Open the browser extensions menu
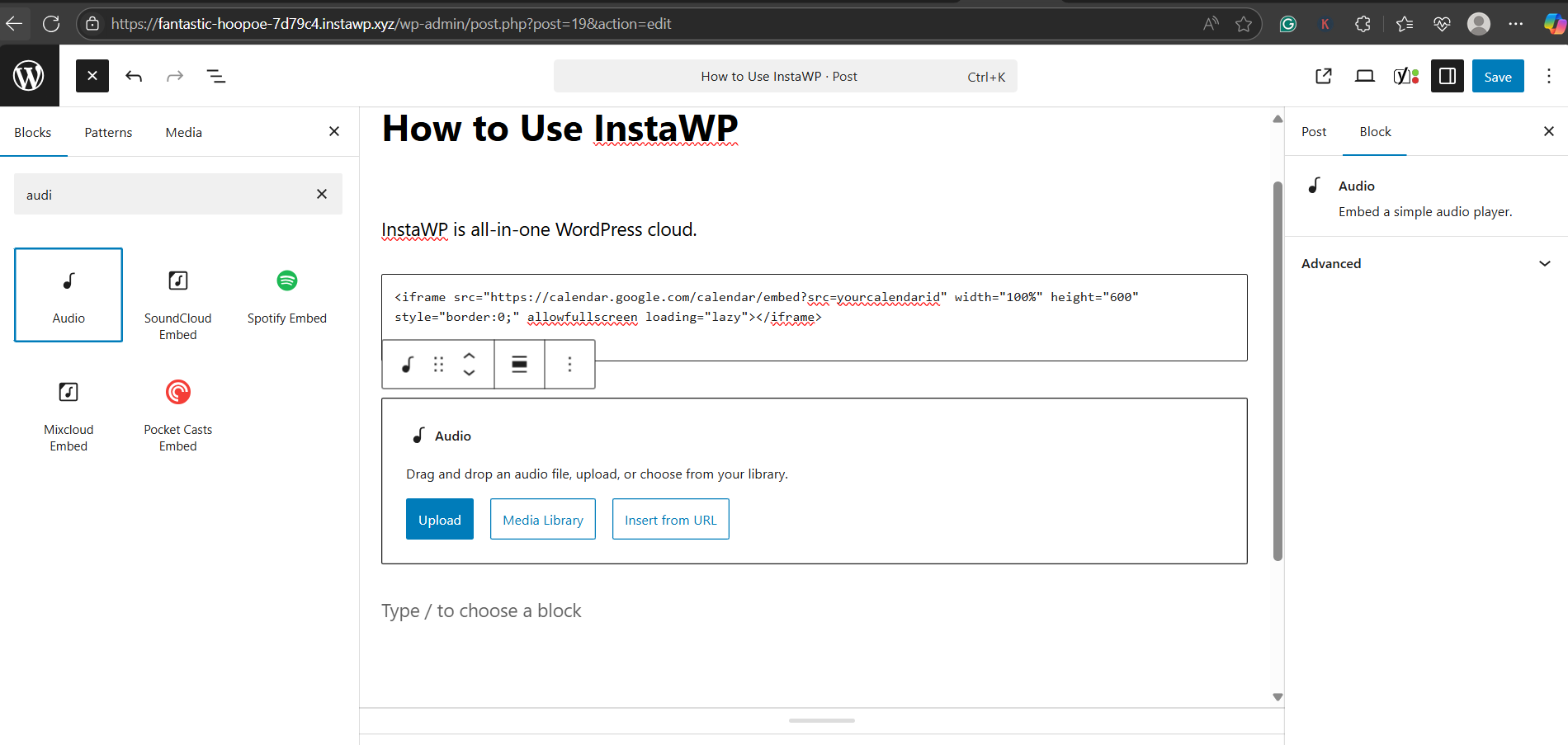This screenshot has height=745, width=1568. click(x=1363, y=24)
